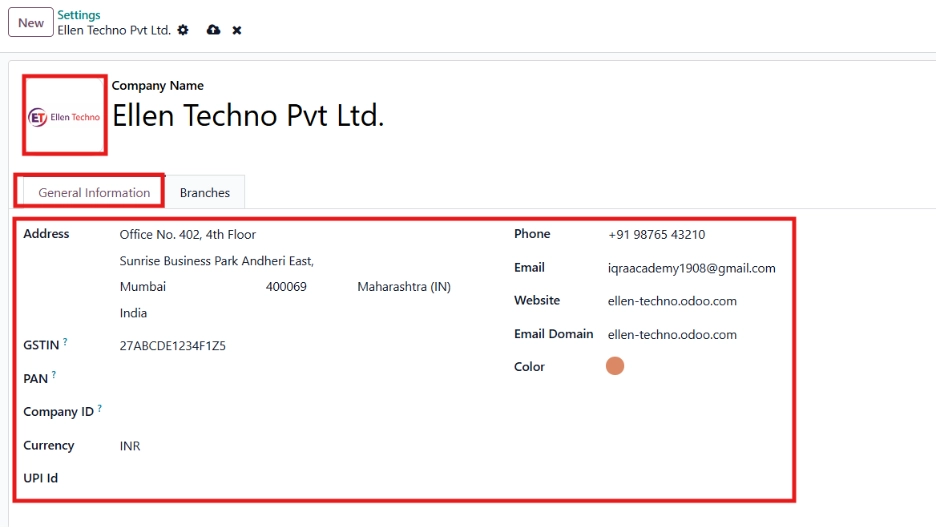
Task: Click the Ellen Techno company logo
Action: coord(64,116)
